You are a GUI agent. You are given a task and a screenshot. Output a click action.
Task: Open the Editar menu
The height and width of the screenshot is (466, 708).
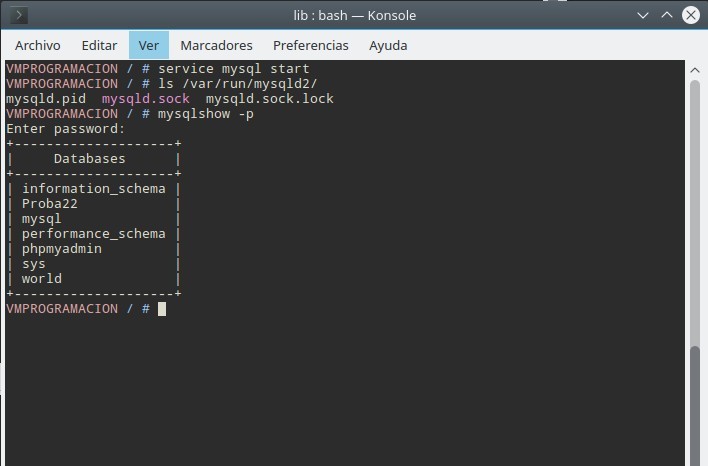pos(99,46)
